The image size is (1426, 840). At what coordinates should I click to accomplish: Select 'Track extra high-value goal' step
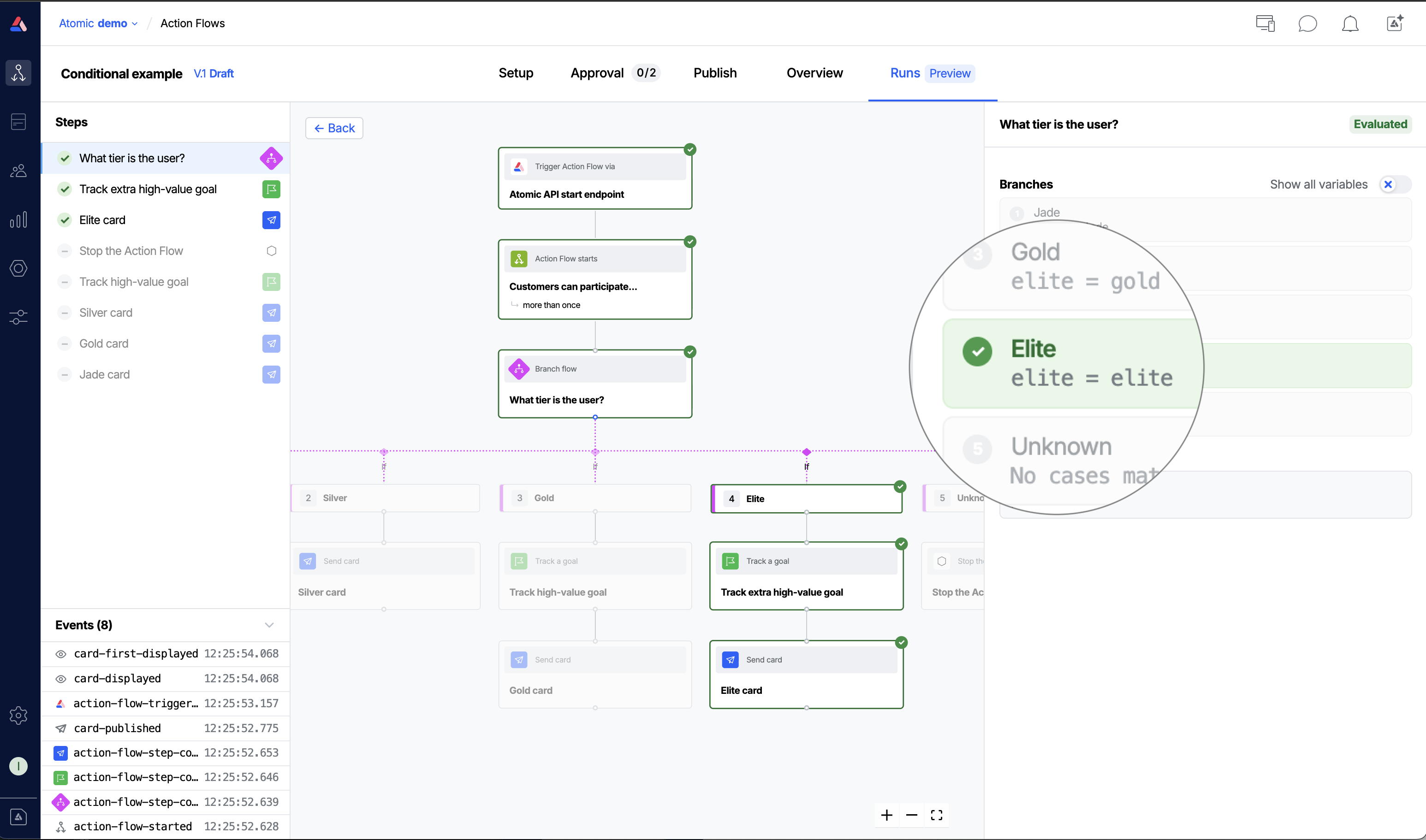click(x=148, y=189)
